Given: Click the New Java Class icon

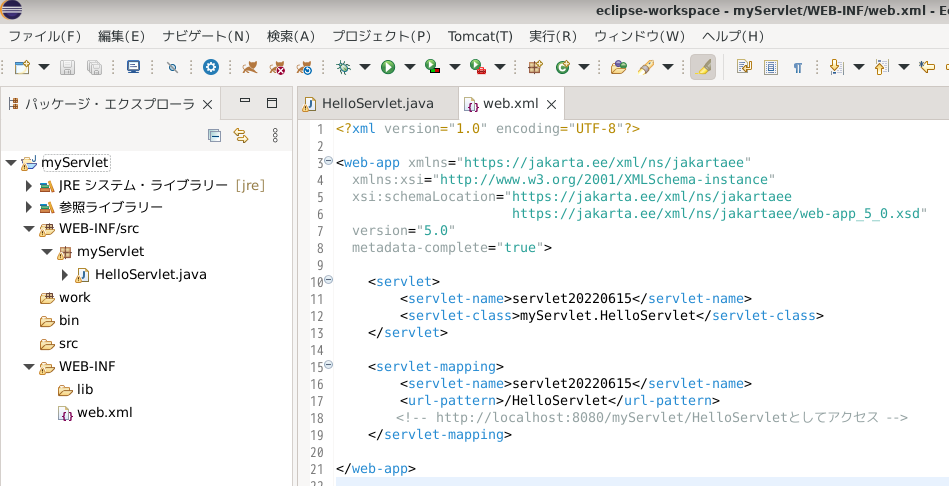Looking at the screenshot, I should [563, 67].
